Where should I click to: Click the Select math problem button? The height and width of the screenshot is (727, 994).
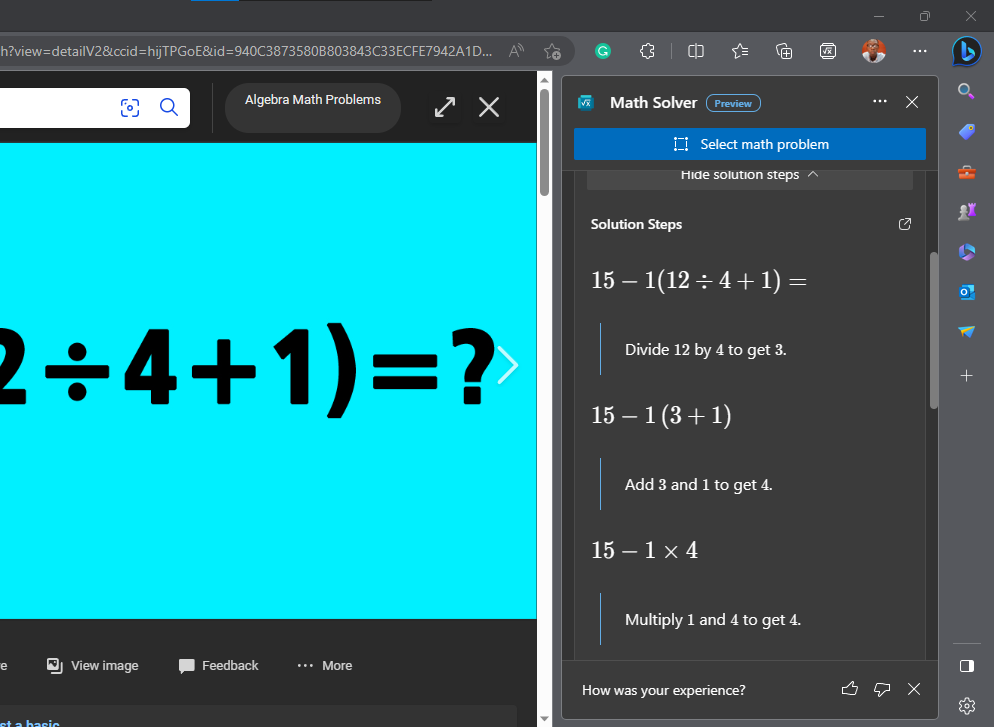(750, 145)
